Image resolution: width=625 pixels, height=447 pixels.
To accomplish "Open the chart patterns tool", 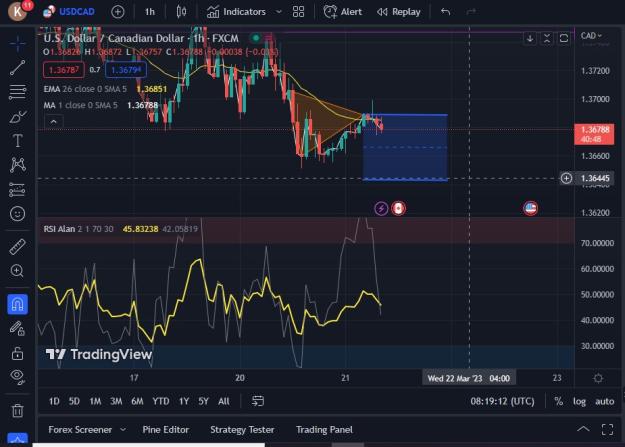I will (18, 165).
